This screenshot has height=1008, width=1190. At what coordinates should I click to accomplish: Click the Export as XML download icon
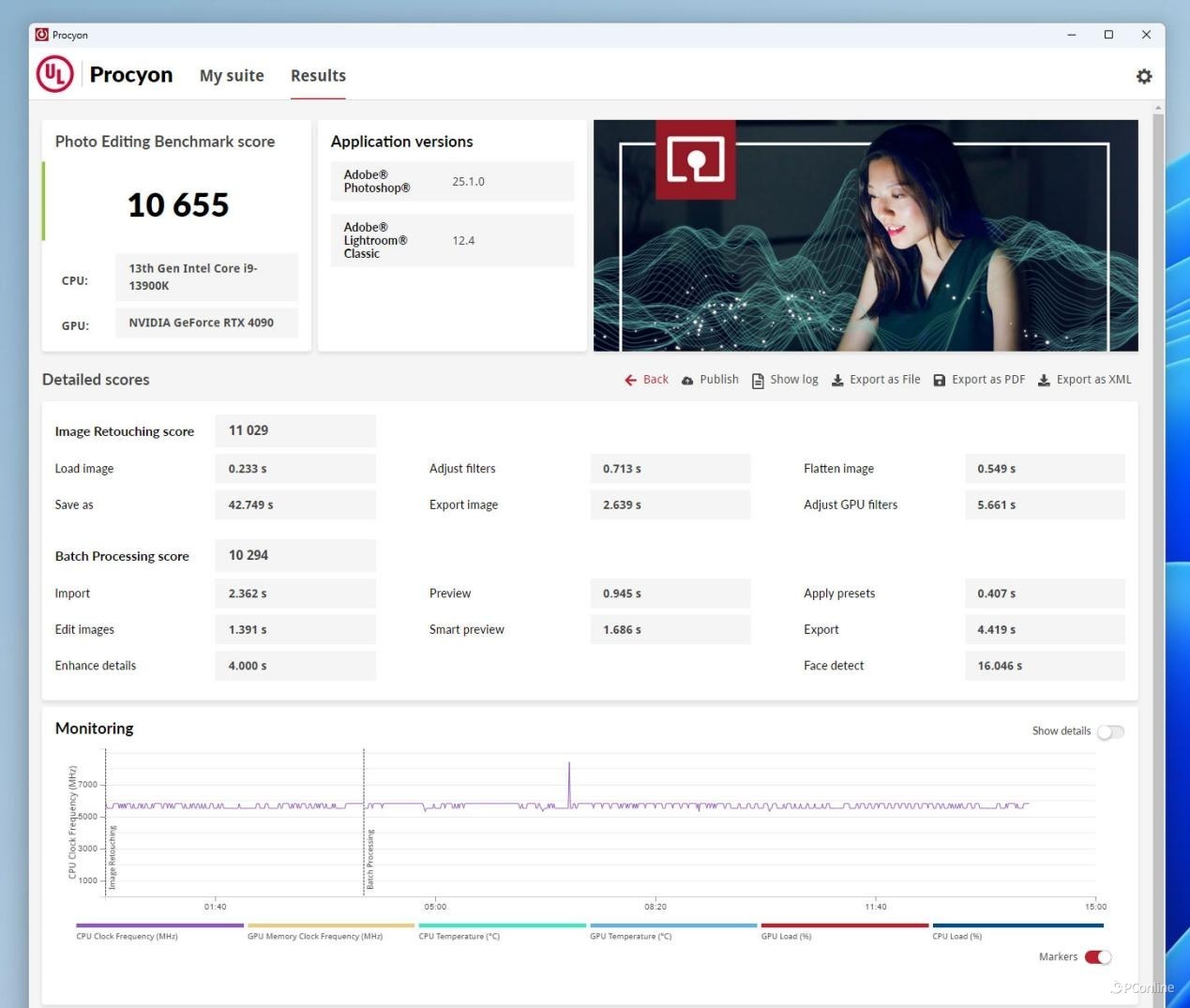pyautogui.click(x=1044, y=380)
